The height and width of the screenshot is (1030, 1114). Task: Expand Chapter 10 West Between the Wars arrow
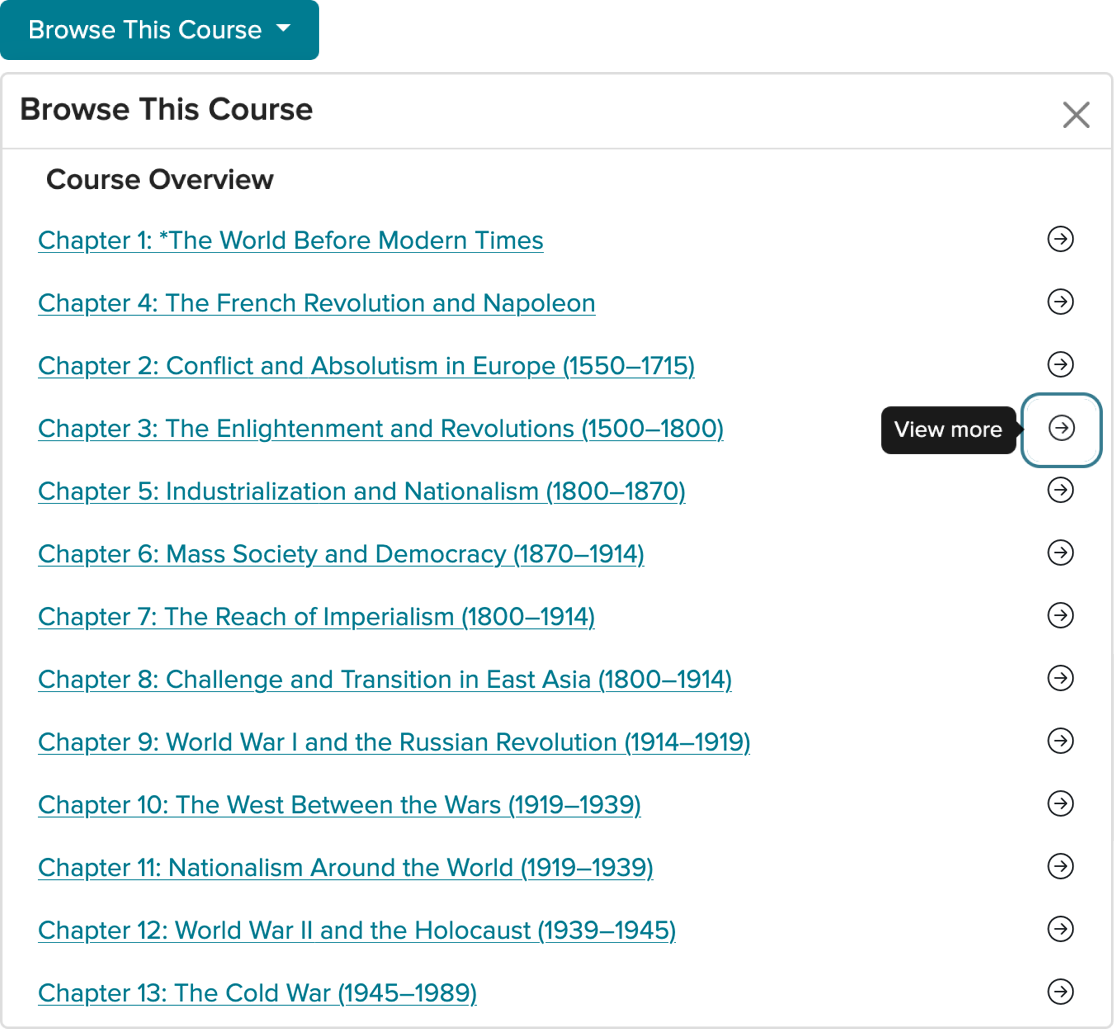pos(1060,804)
